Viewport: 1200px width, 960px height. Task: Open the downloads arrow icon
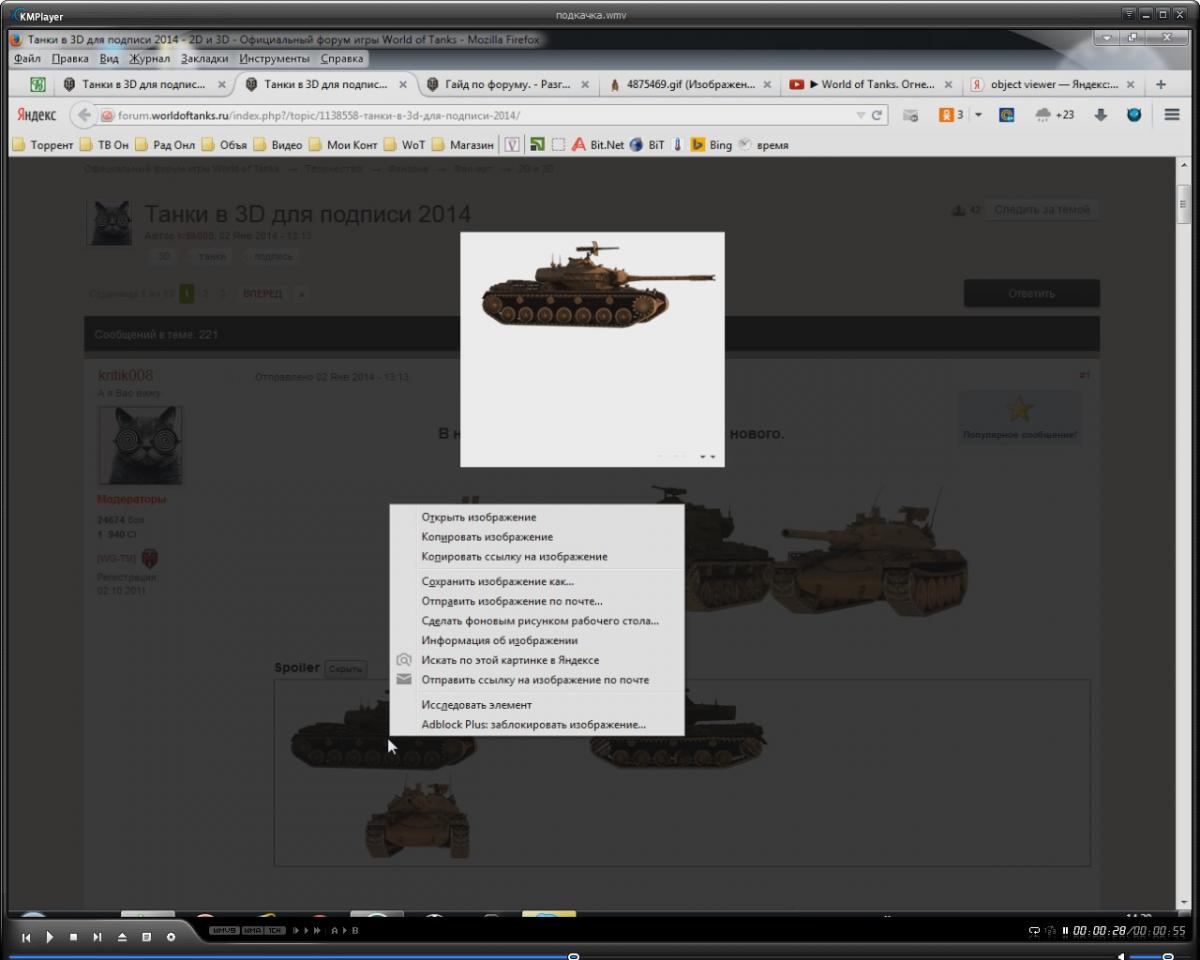(1101, 115)
